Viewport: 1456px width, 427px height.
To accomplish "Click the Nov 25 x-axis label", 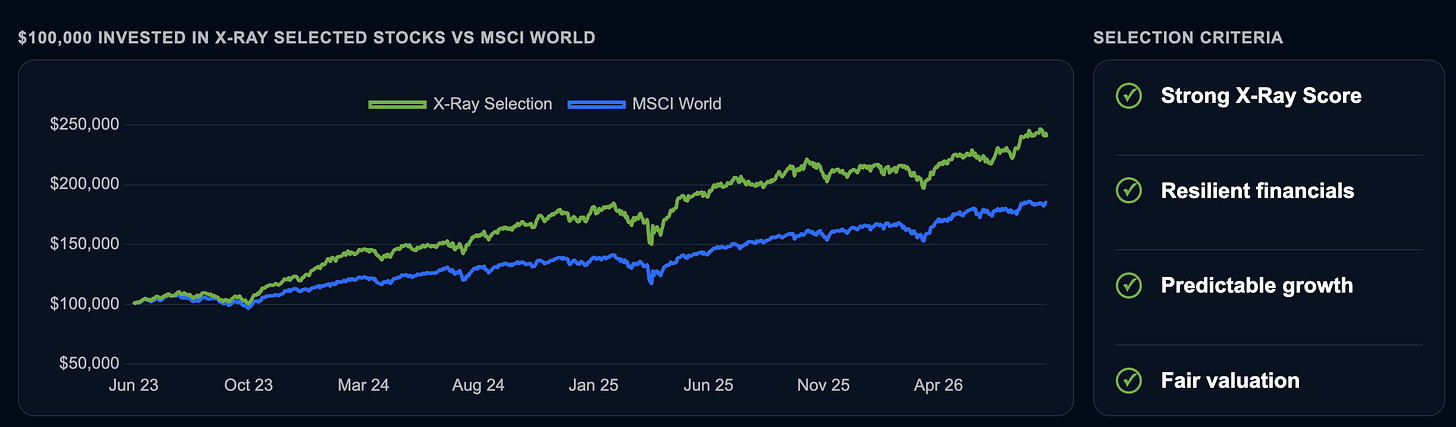I will (x=822, y=385).
